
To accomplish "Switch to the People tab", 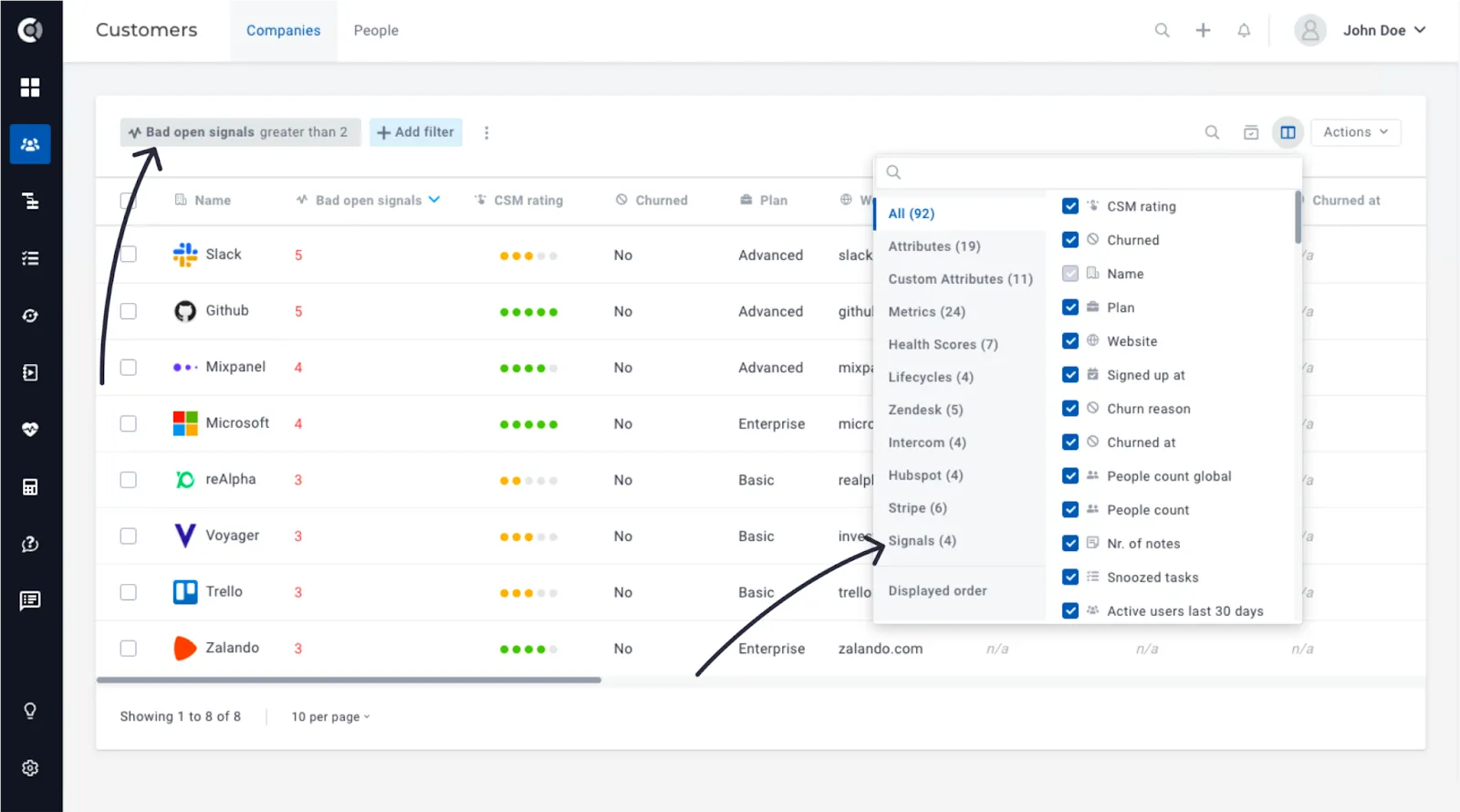I will (x=376, y=30).
